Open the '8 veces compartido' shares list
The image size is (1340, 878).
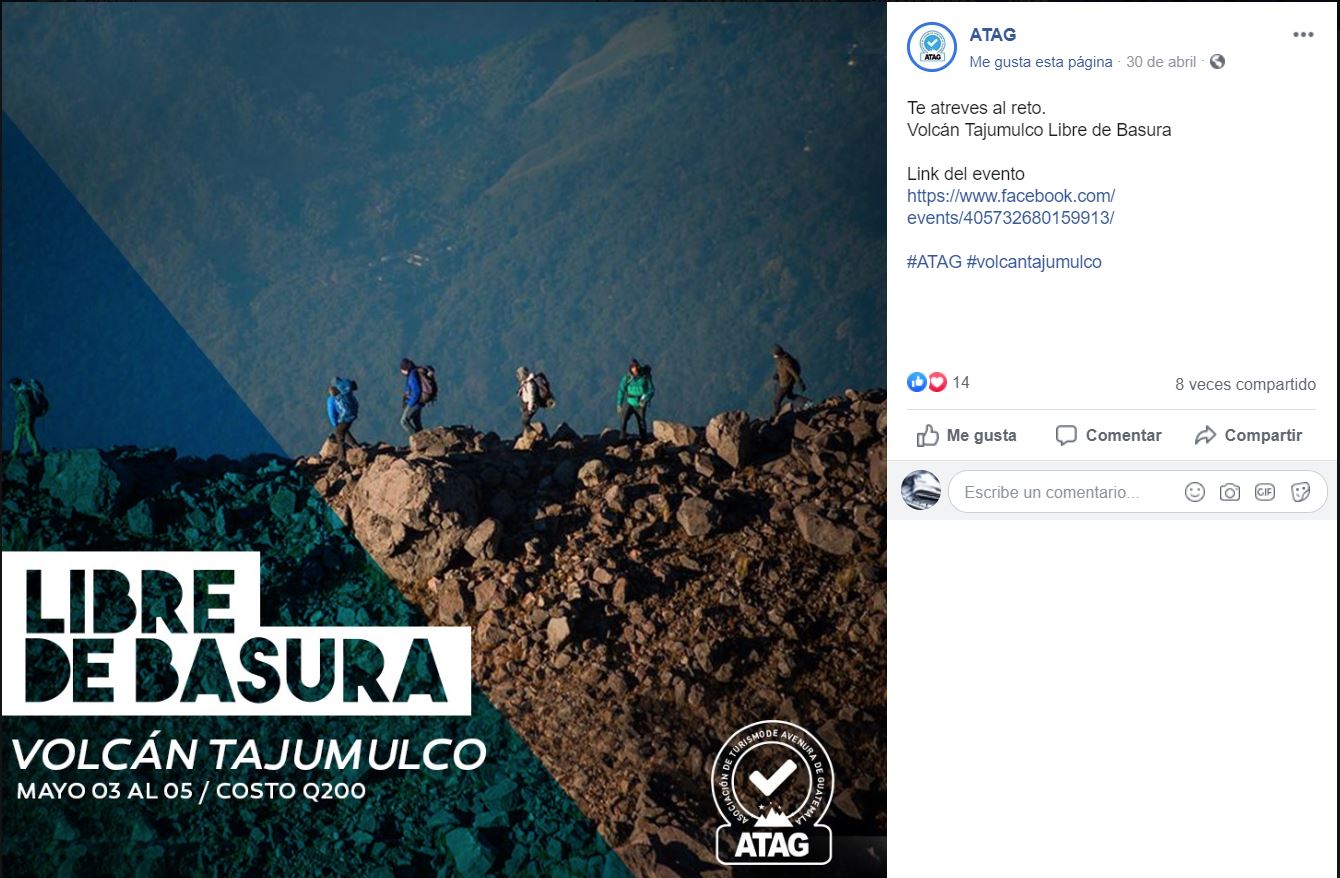coord(1245,384)
